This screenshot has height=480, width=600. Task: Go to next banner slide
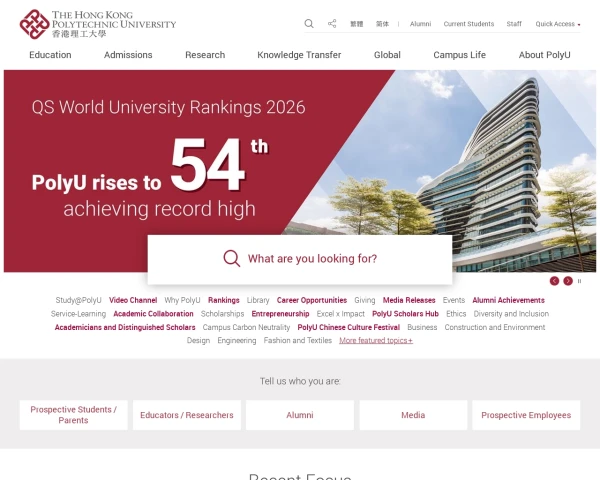[568, 281]
